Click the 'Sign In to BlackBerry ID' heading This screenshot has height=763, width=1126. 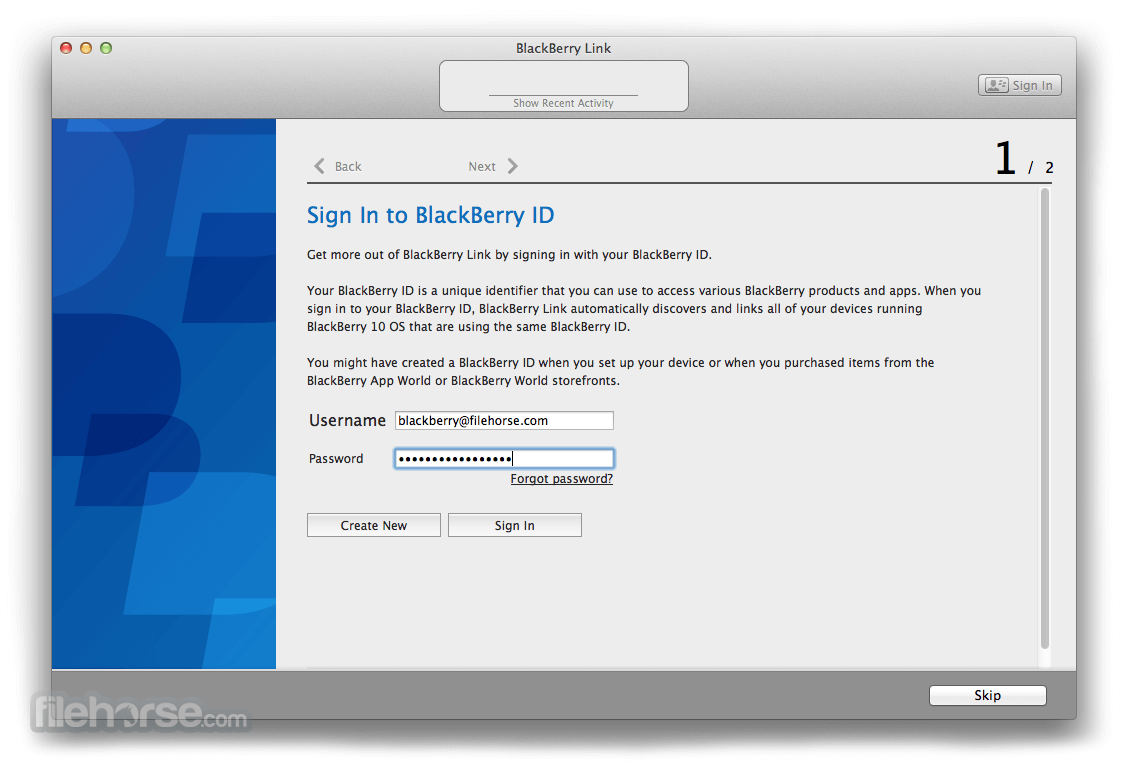click(x=430, y=215)
